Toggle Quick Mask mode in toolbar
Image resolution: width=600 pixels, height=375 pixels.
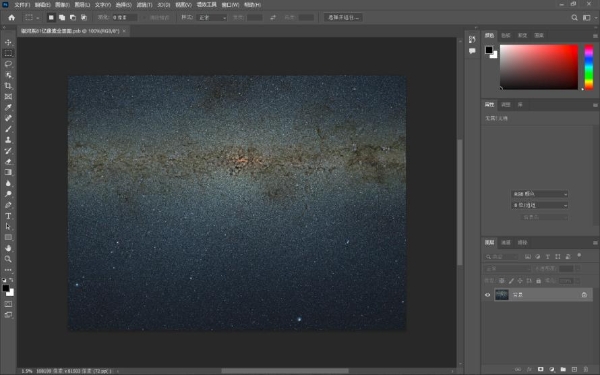(8, 304)
